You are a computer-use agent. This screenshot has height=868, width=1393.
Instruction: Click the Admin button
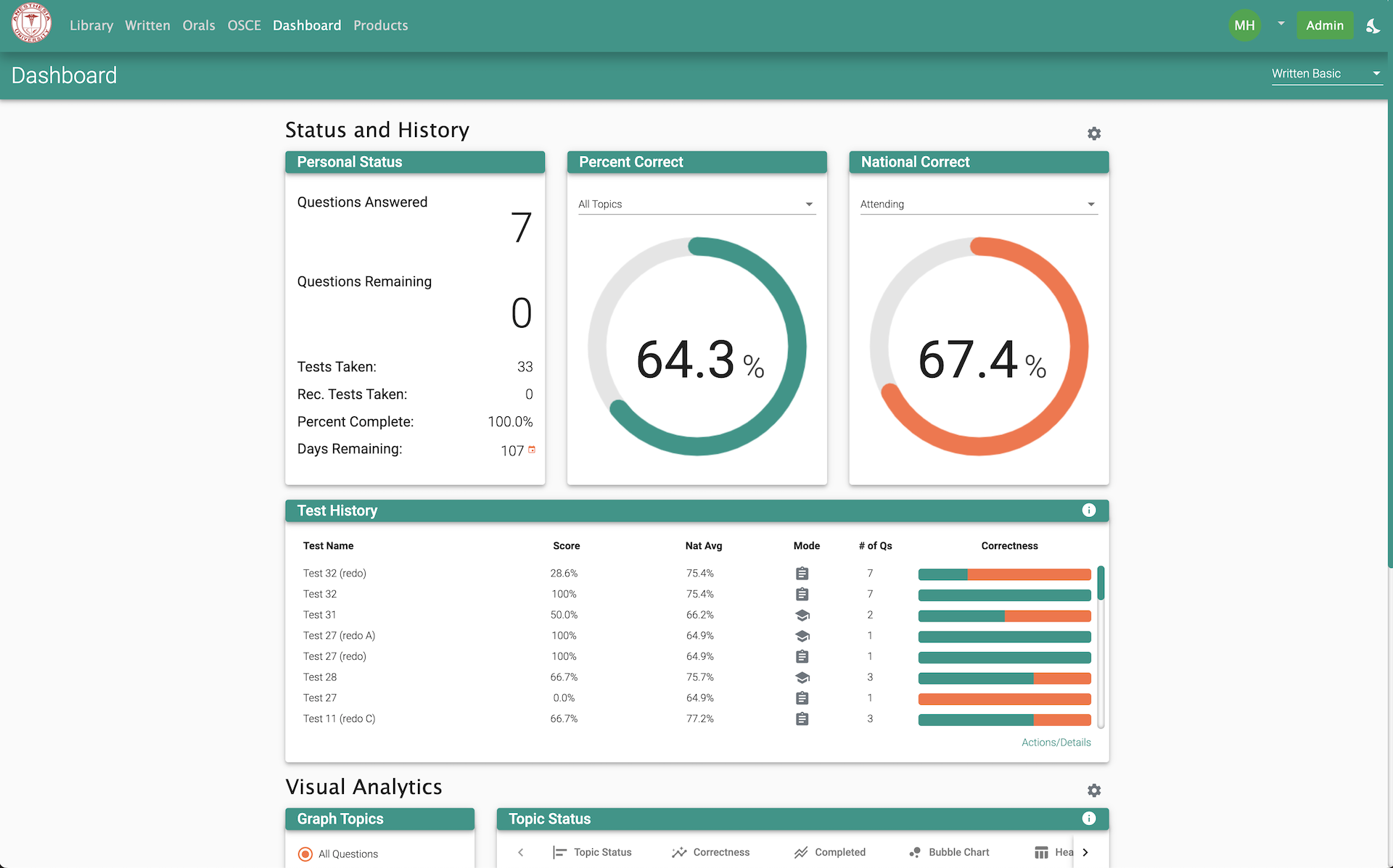point(1324,25)
